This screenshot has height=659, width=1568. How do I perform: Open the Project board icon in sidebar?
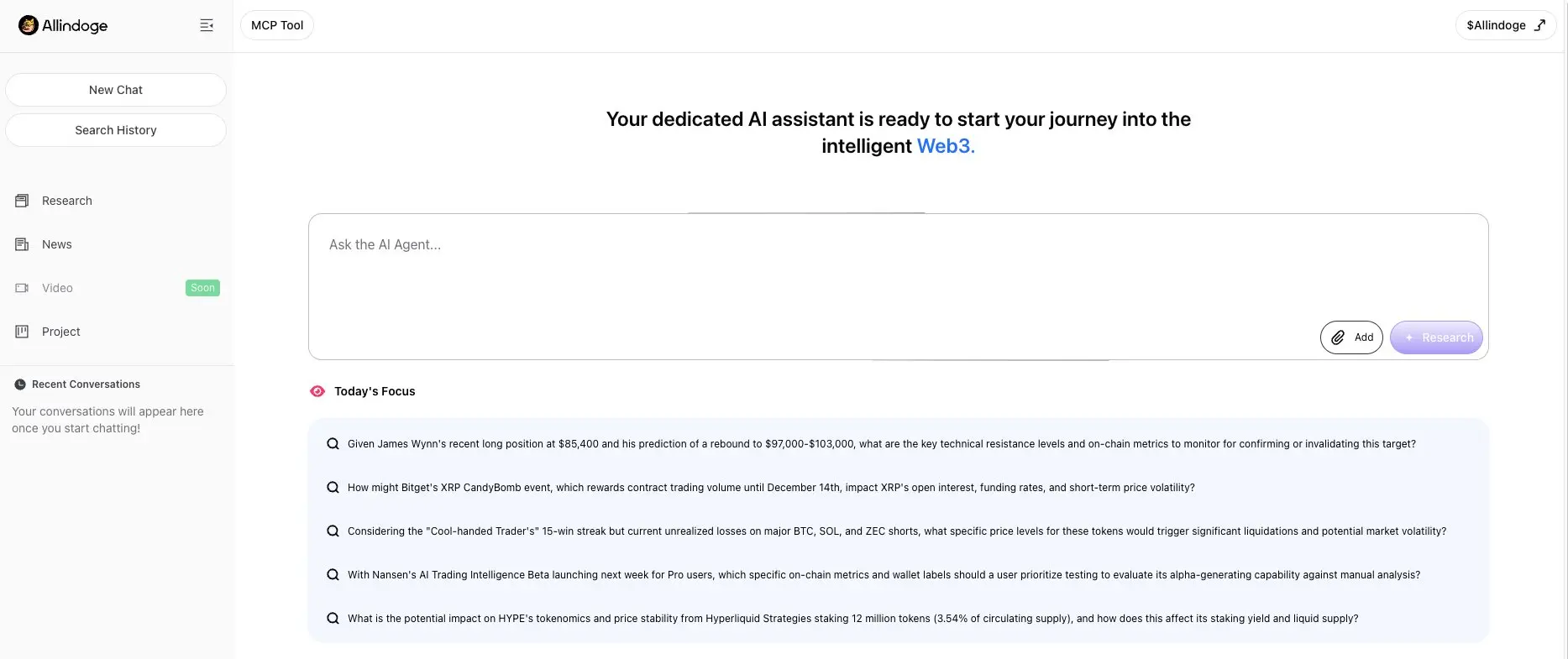22,332
